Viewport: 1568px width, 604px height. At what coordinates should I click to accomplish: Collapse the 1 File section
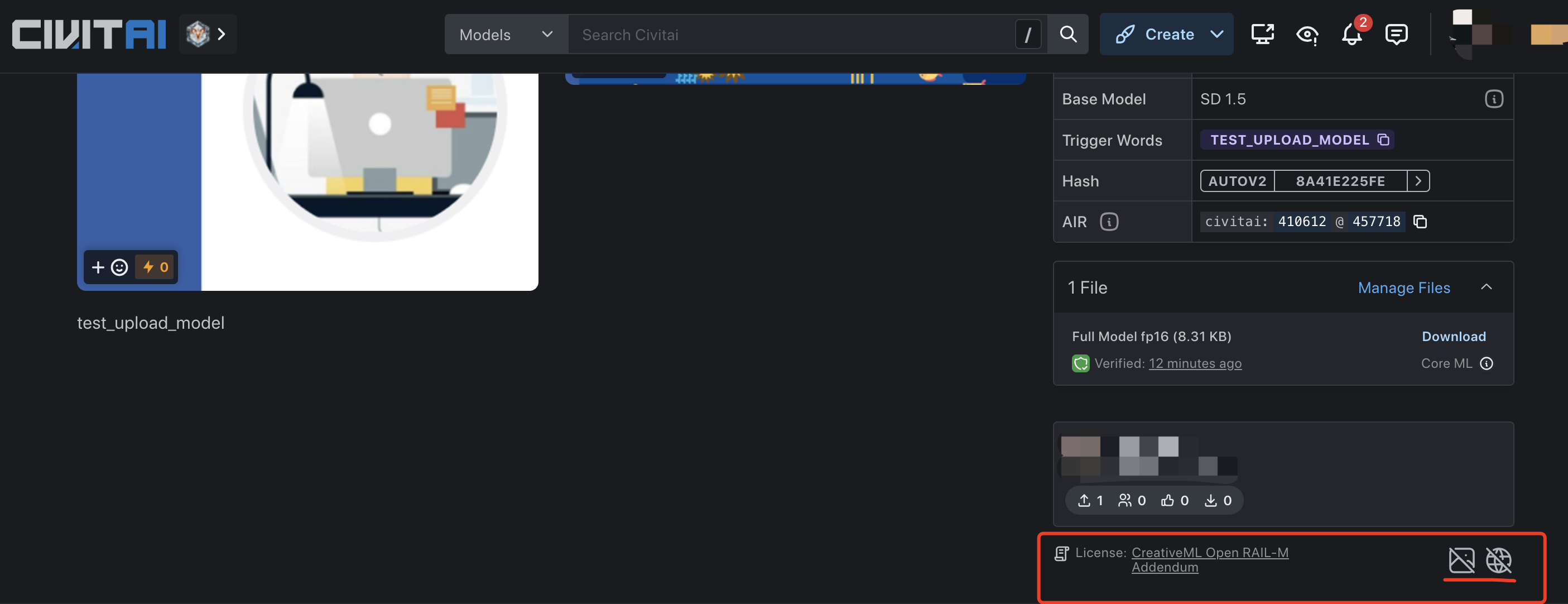pos(1486,287)
